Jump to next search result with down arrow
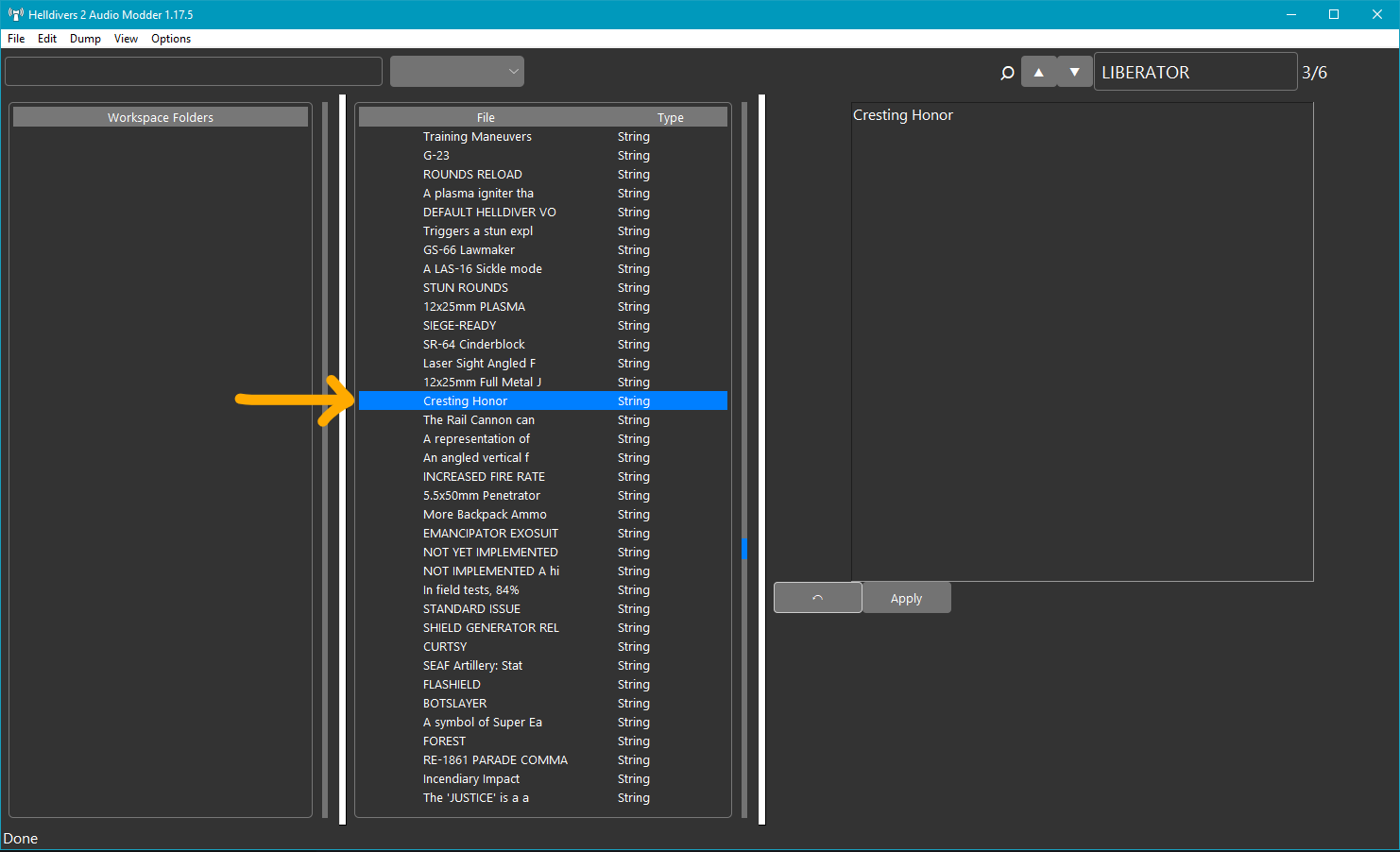The height and width of the screenshot is (852, 1400). coord(1074,72)
